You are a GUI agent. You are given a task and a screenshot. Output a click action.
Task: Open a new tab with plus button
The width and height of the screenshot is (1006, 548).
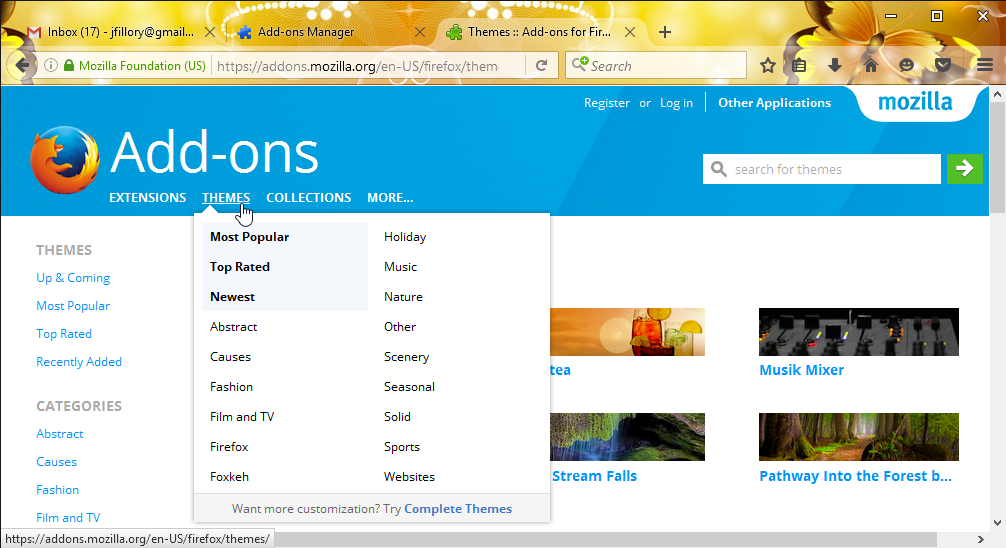point(665,32)
